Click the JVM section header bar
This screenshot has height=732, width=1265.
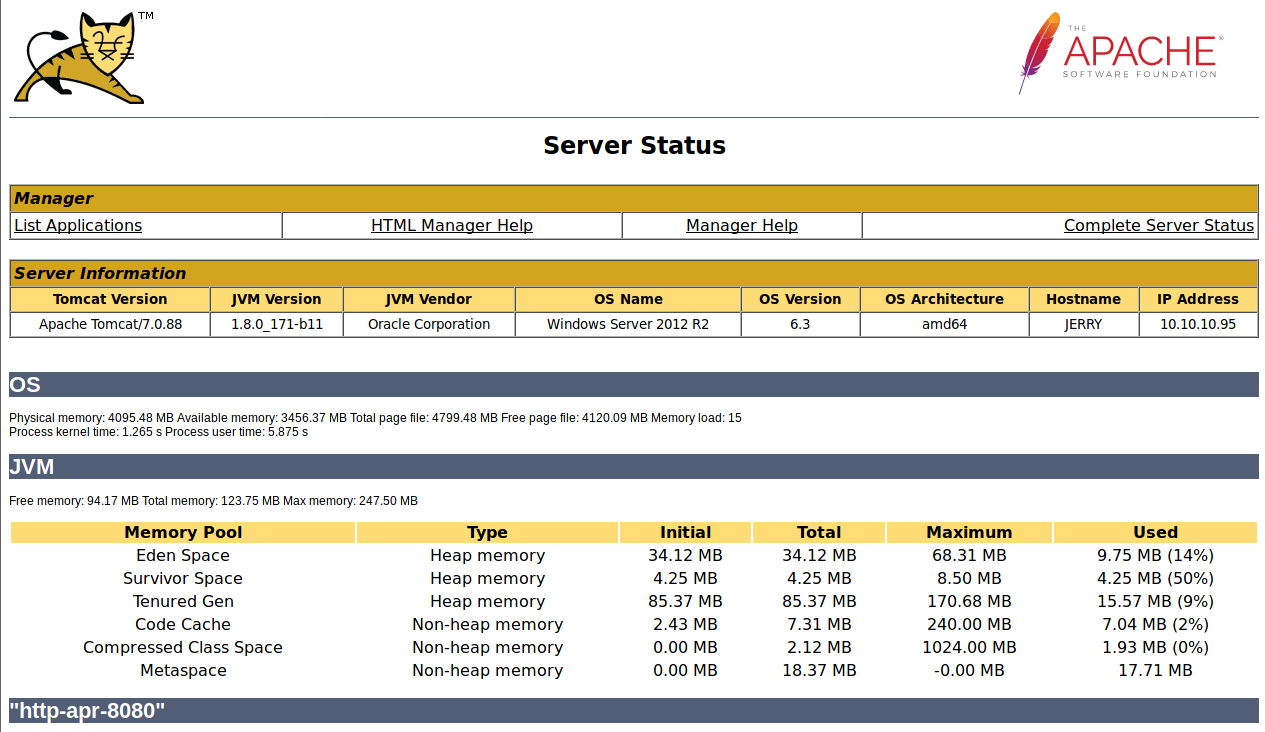click(x=634, y=467)
